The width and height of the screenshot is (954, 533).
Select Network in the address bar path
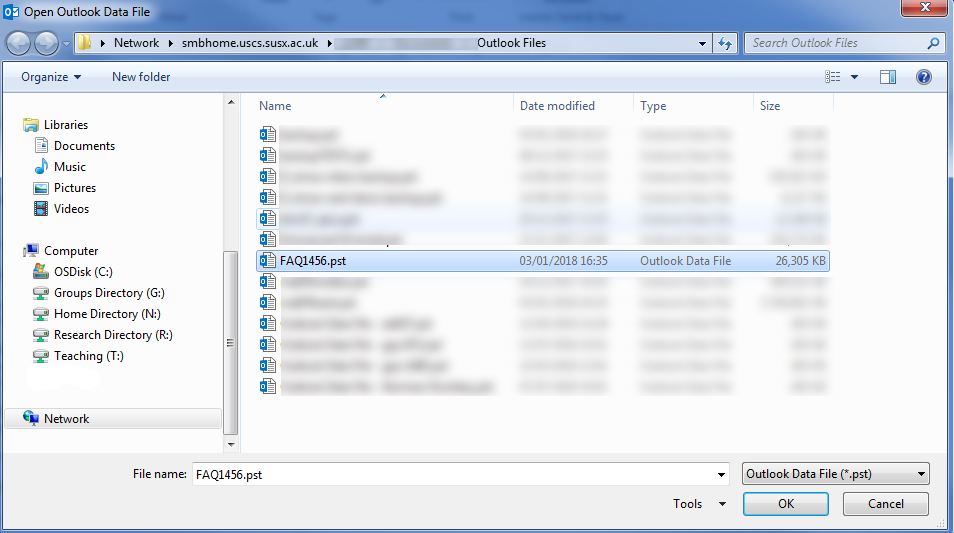coord(136,43)
